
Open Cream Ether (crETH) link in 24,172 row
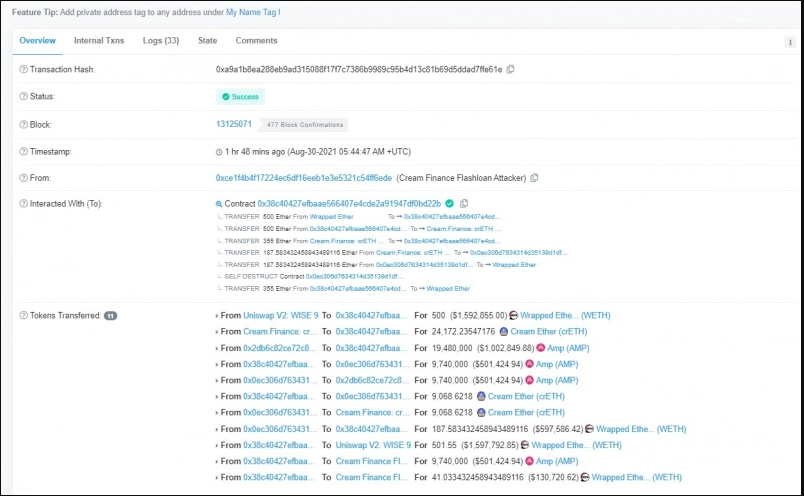click(x=549, y=332)
